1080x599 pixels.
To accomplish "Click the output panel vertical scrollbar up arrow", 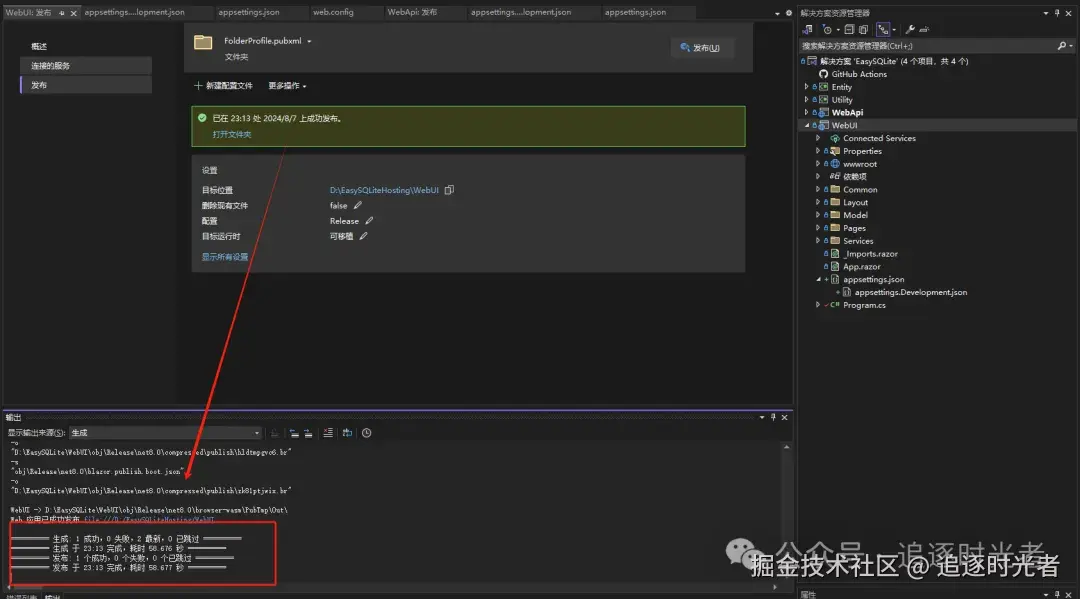I will [786, 447].
